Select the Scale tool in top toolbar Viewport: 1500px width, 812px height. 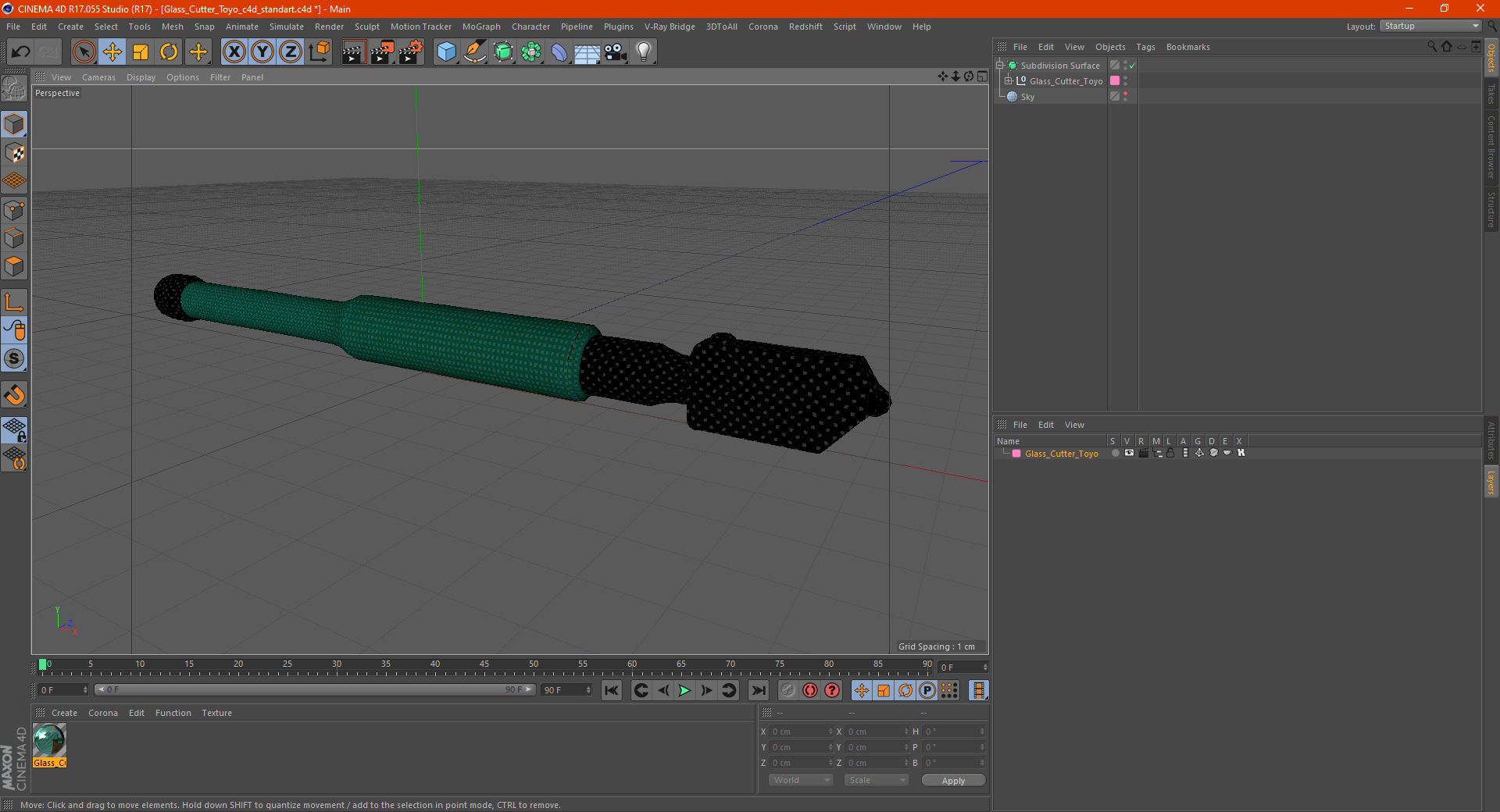141,52
